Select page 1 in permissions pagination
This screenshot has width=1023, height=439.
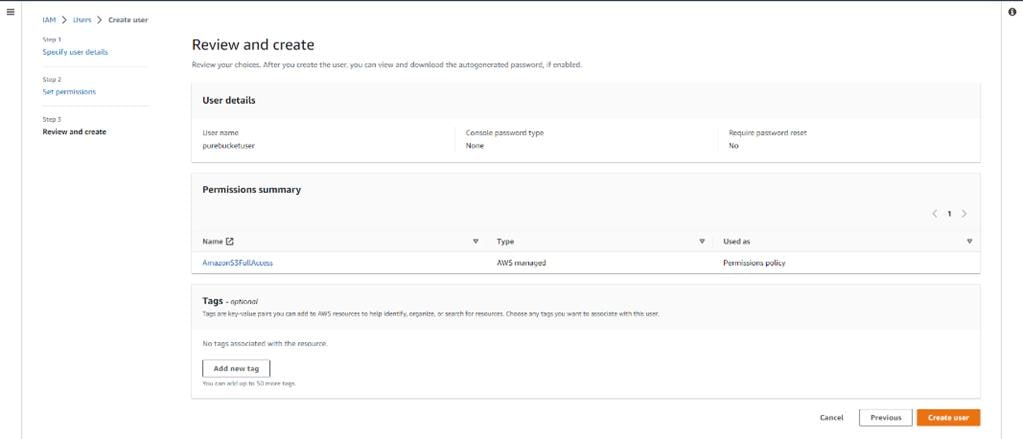tap(950, 213)
